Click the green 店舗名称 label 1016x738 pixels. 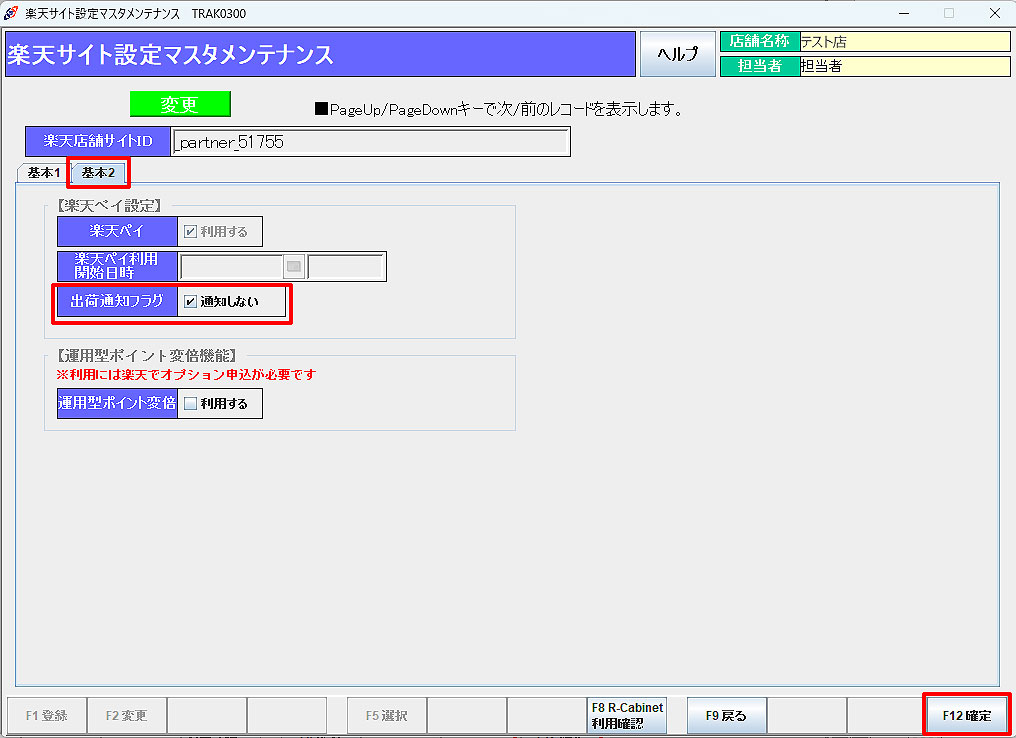coord(760,41)
